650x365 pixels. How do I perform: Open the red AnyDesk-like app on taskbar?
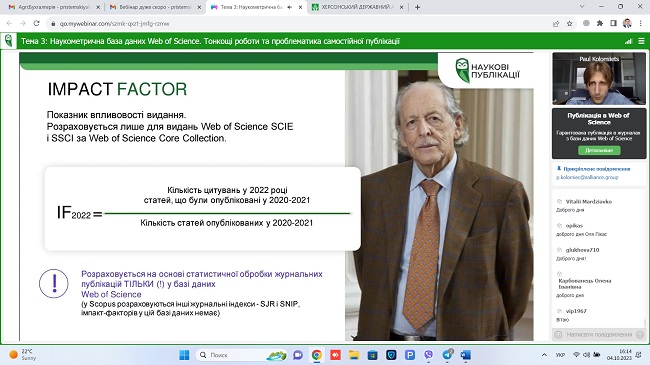(335, 355)
